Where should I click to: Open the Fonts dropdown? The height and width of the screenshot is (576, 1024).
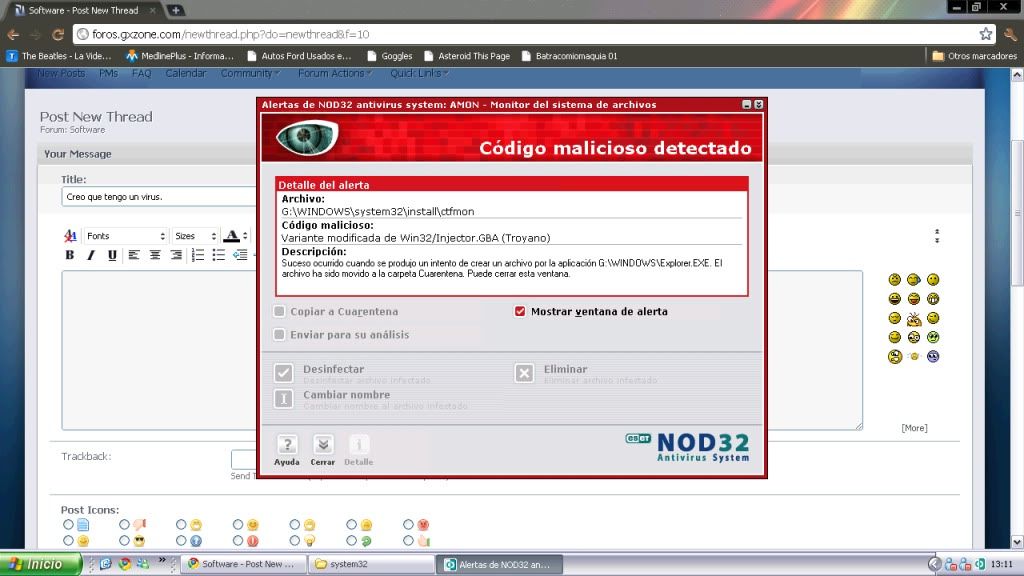click(x=125, y=236)
